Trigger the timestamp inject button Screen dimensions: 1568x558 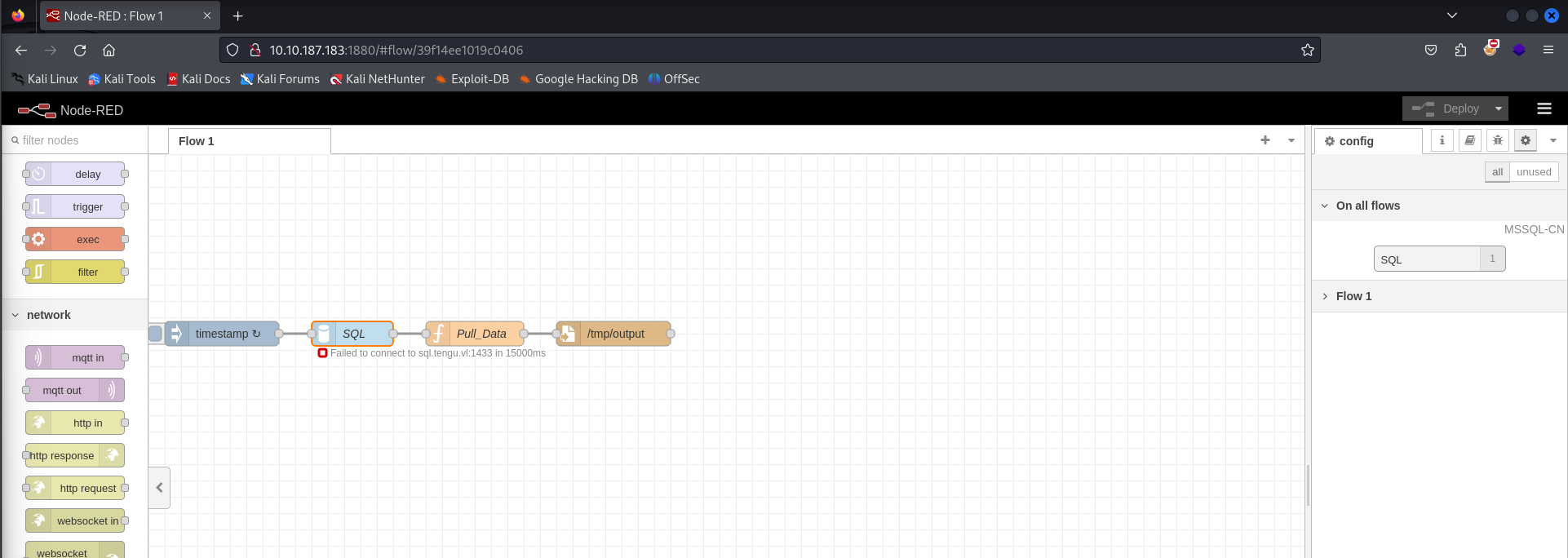pyautogui.click(x=155, y=334)
